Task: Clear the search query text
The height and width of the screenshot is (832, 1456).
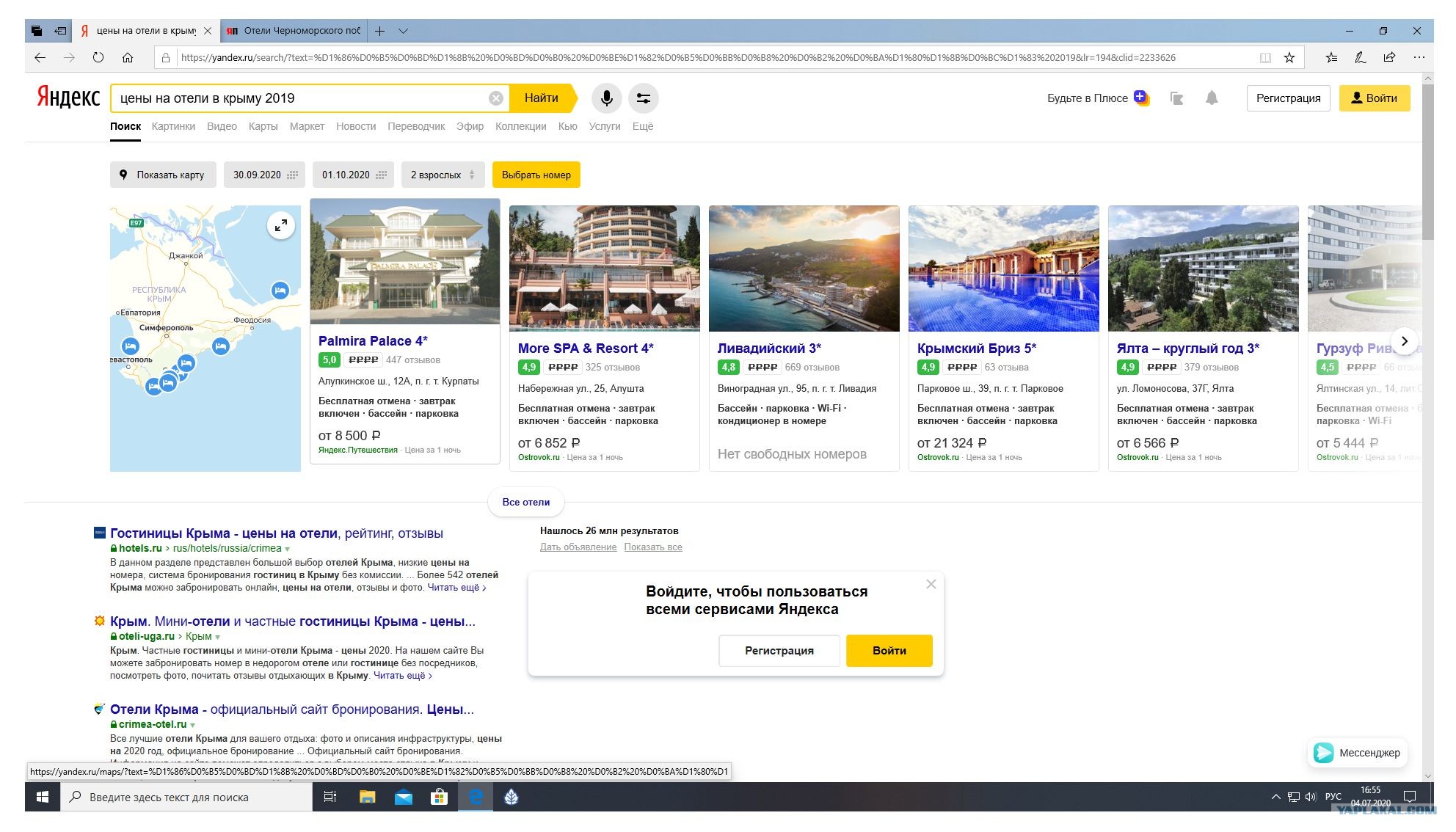Action: (x=496, y=98)
